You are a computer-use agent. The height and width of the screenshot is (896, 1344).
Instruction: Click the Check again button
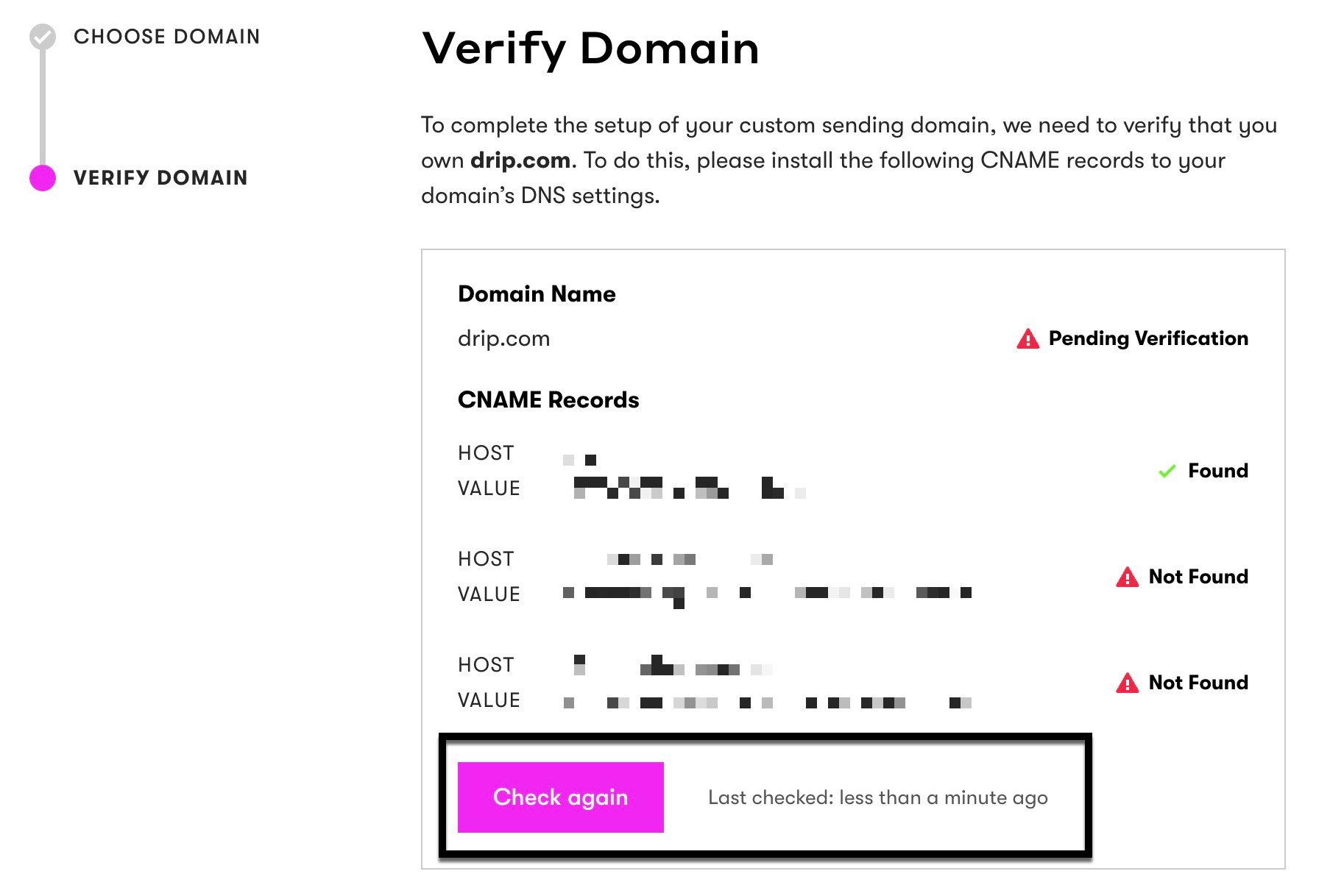[x=561, y=797]
